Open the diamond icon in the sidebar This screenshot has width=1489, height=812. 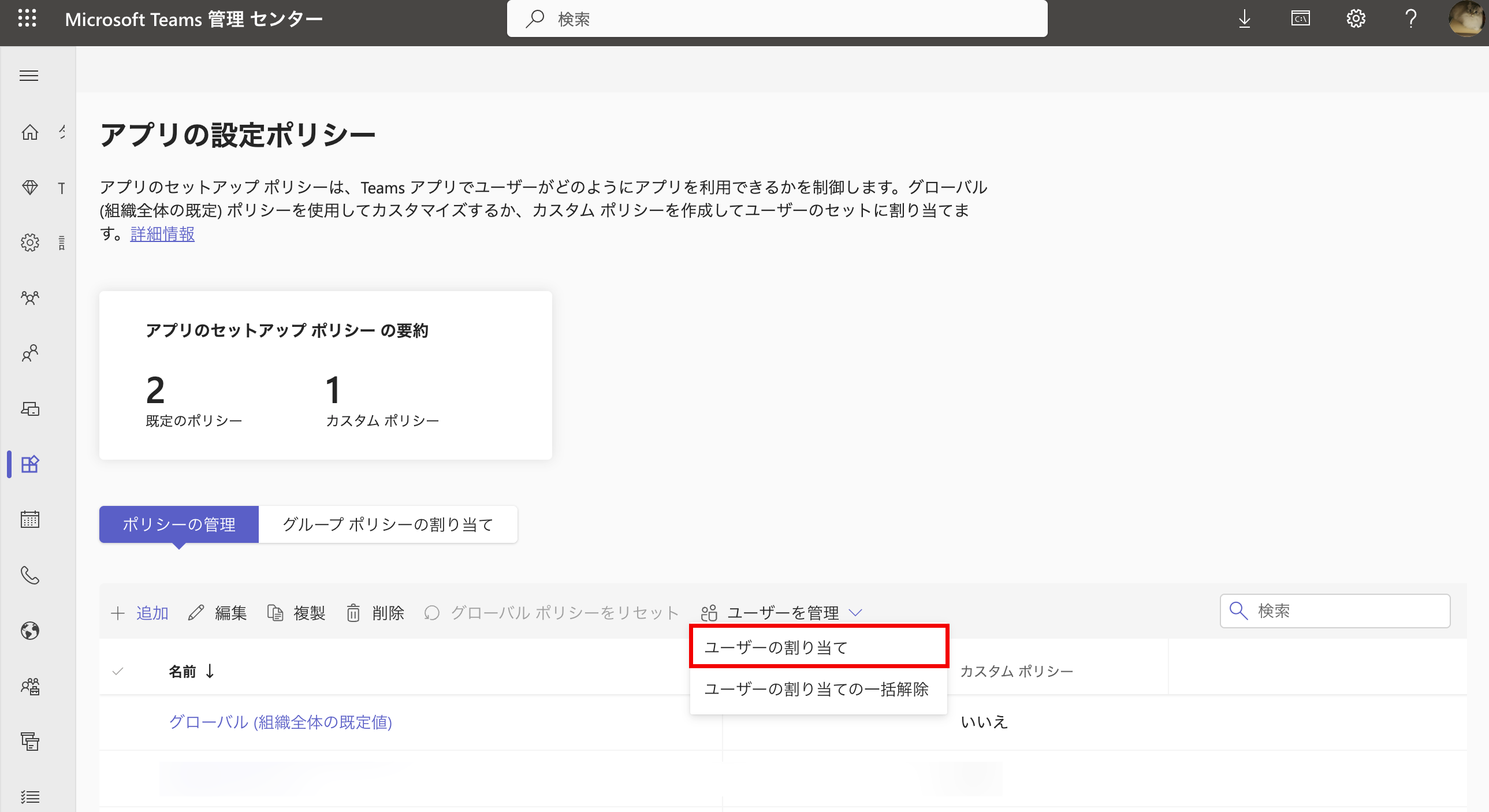pos(29,187)
